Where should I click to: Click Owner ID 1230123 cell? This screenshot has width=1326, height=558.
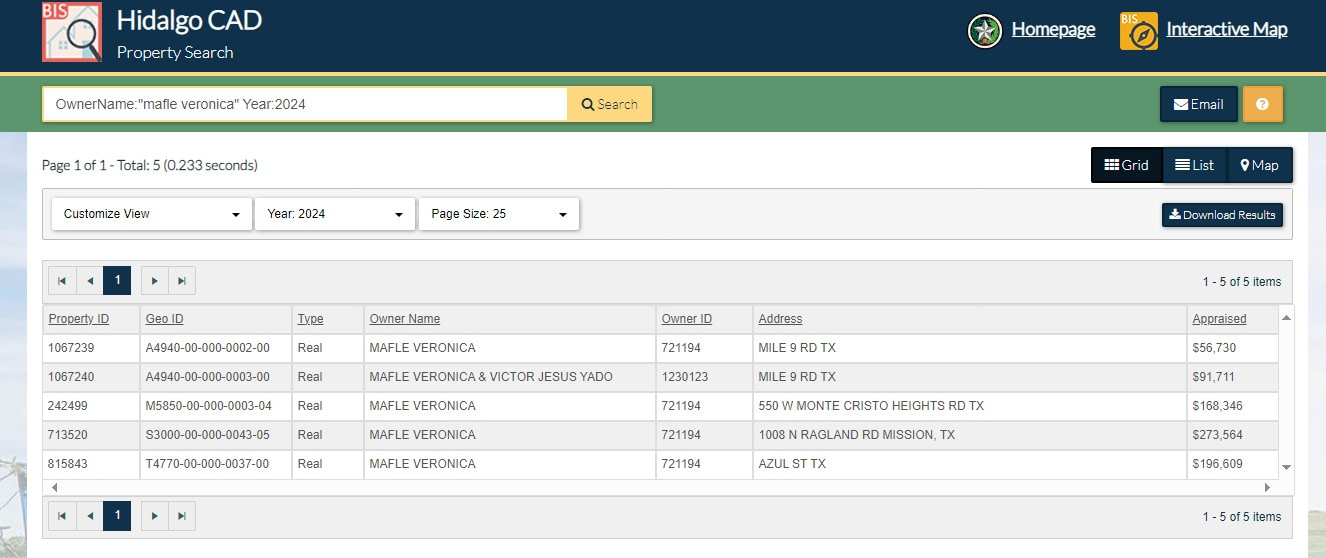point(704,377)
